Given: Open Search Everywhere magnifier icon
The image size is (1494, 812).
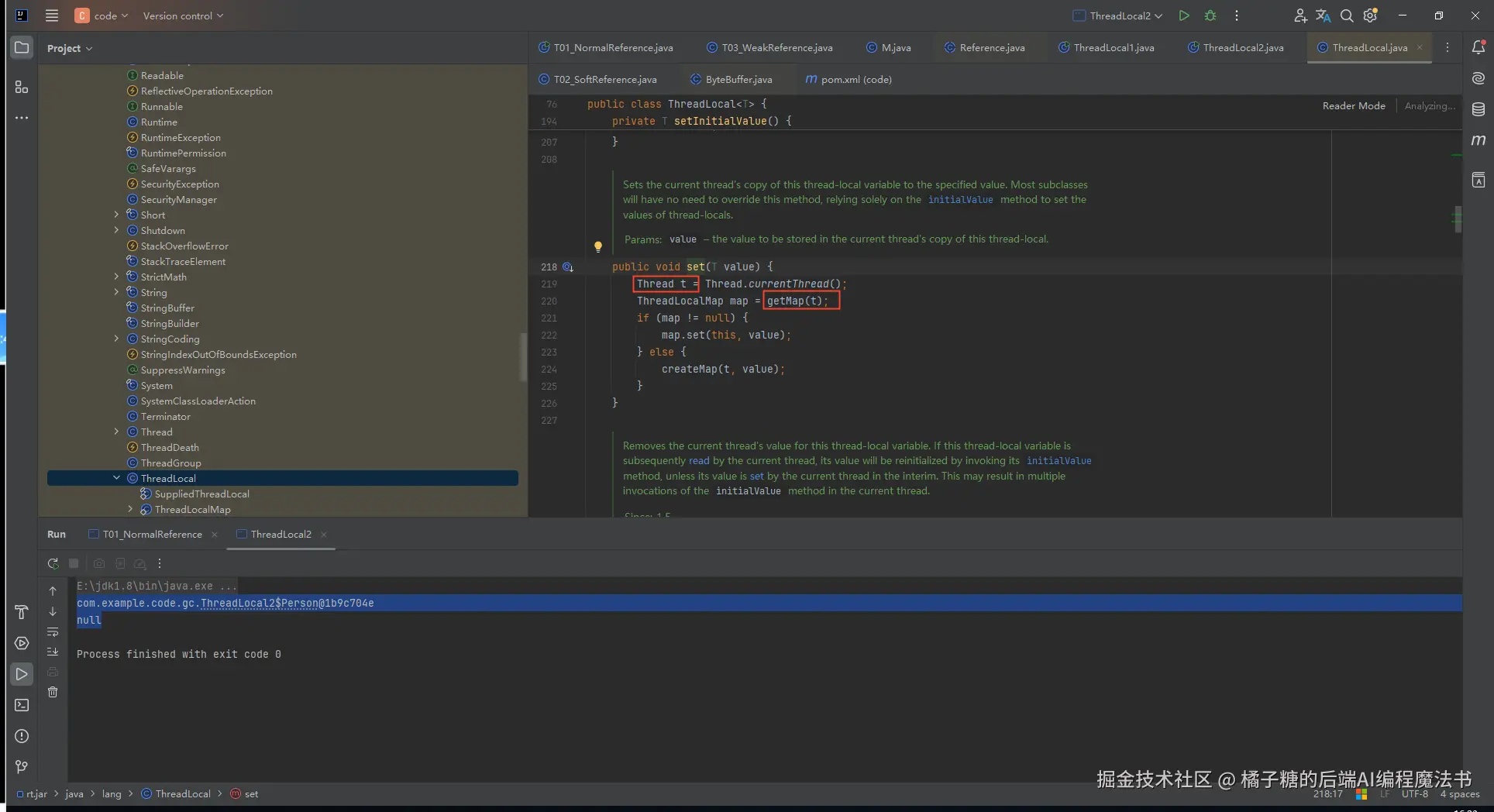Looking at the screenshot, I should 1347,15.
